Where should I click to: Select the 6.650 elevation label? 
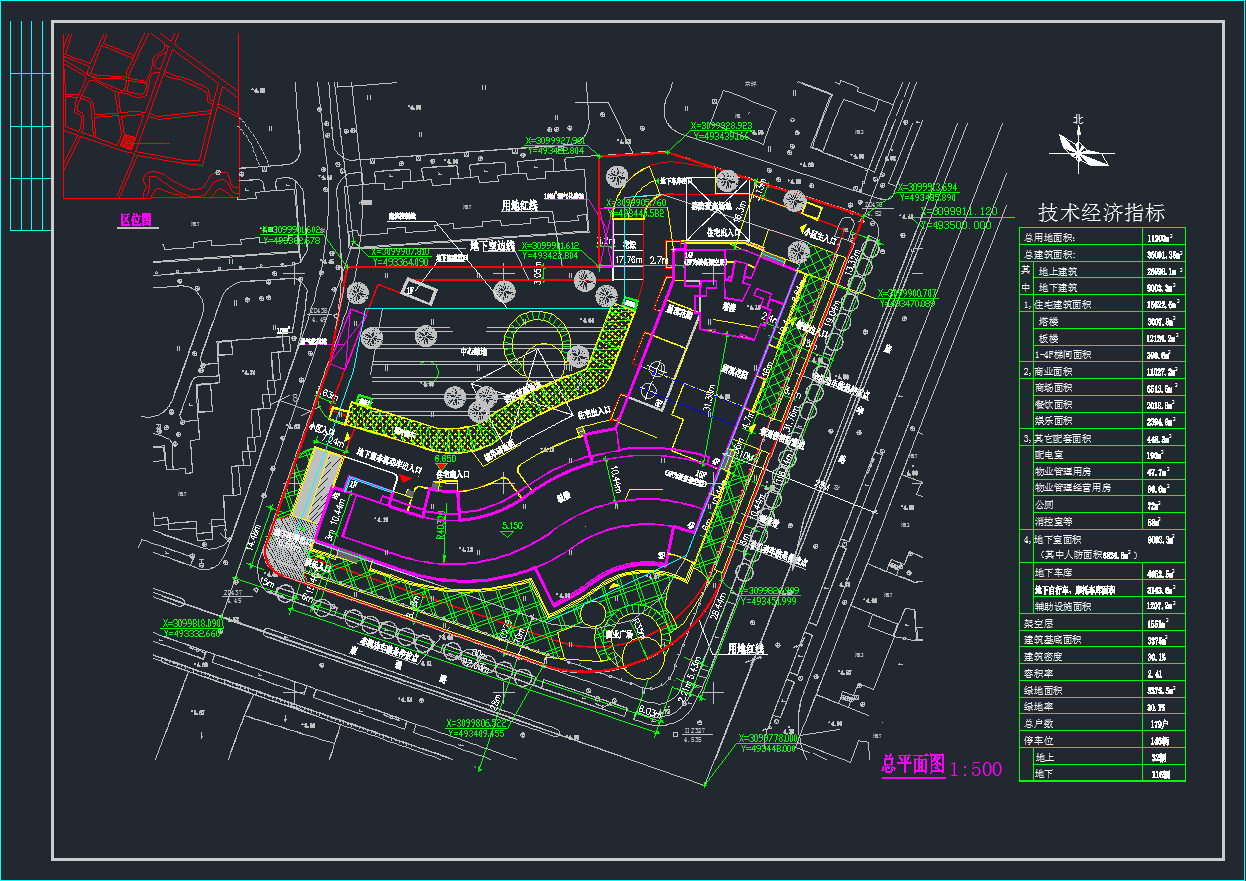point(444,458)
